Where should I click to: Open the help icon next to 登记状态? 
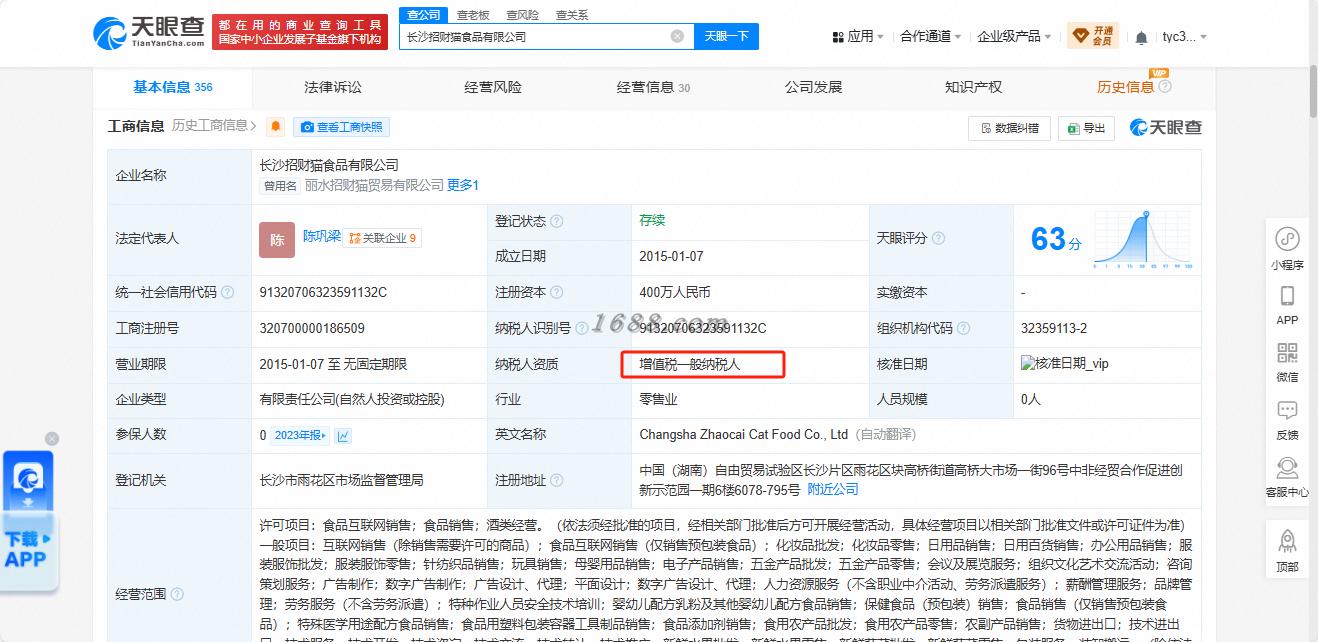556,221
